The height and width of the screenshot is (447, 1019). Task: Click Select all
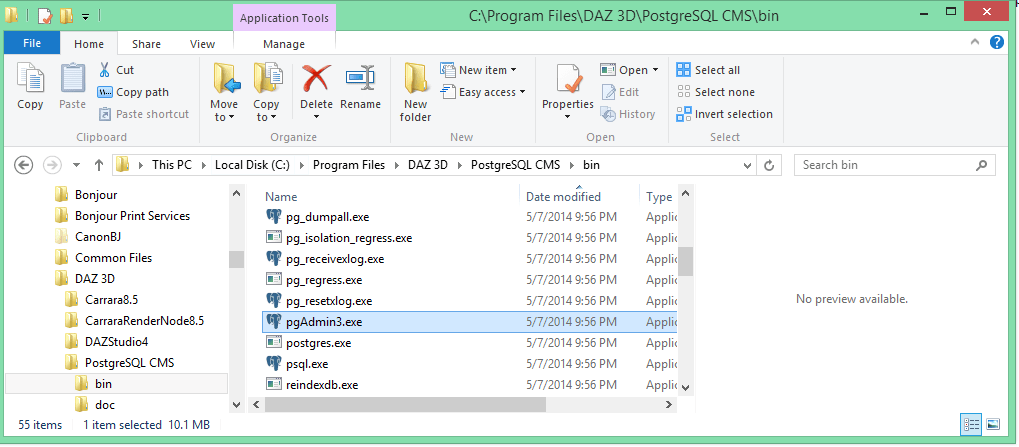[708, 70]
